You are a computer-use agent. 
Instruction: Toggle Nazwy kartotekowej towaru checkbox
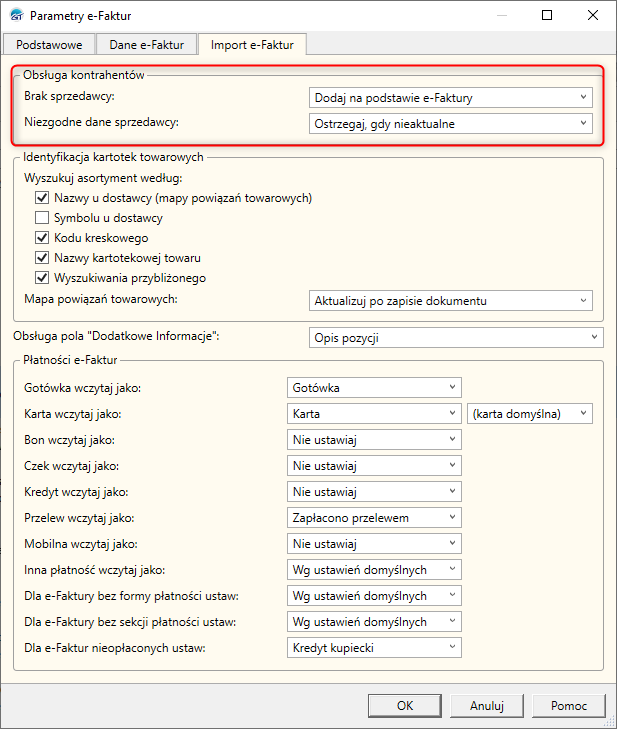pyautogui.click(x=43, y=258)
